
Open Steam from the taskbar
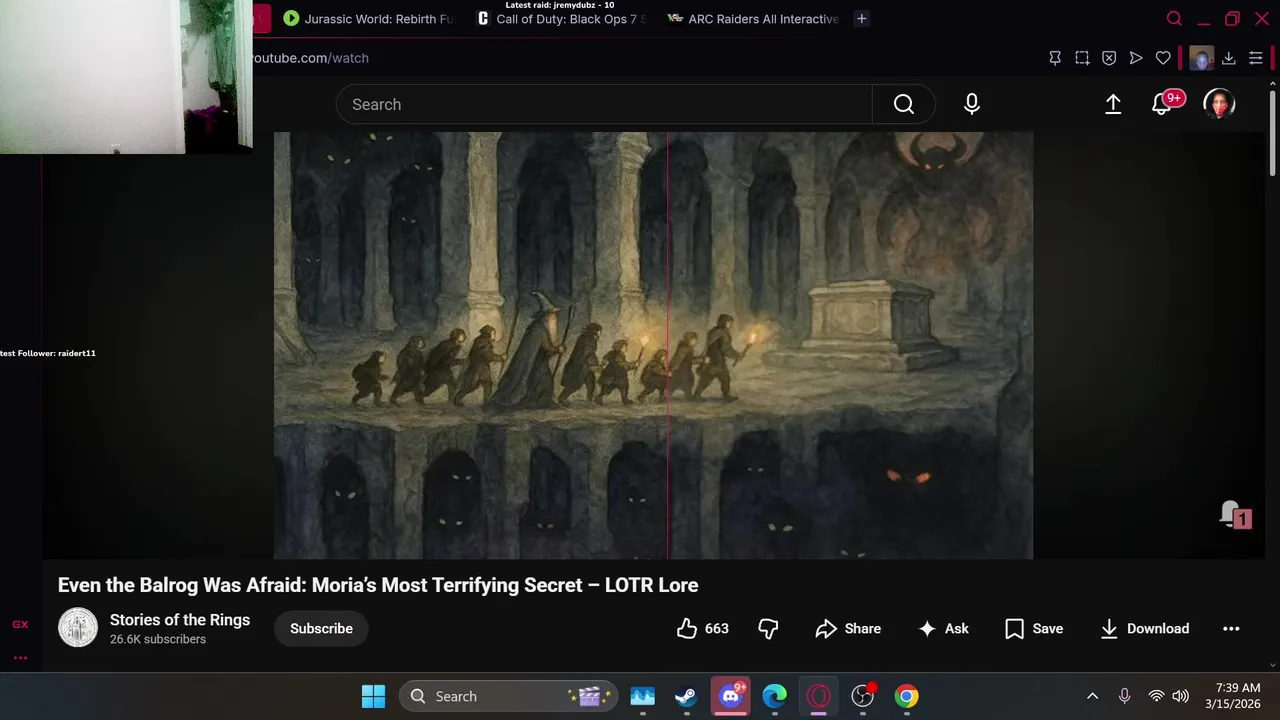pos(686,696)
